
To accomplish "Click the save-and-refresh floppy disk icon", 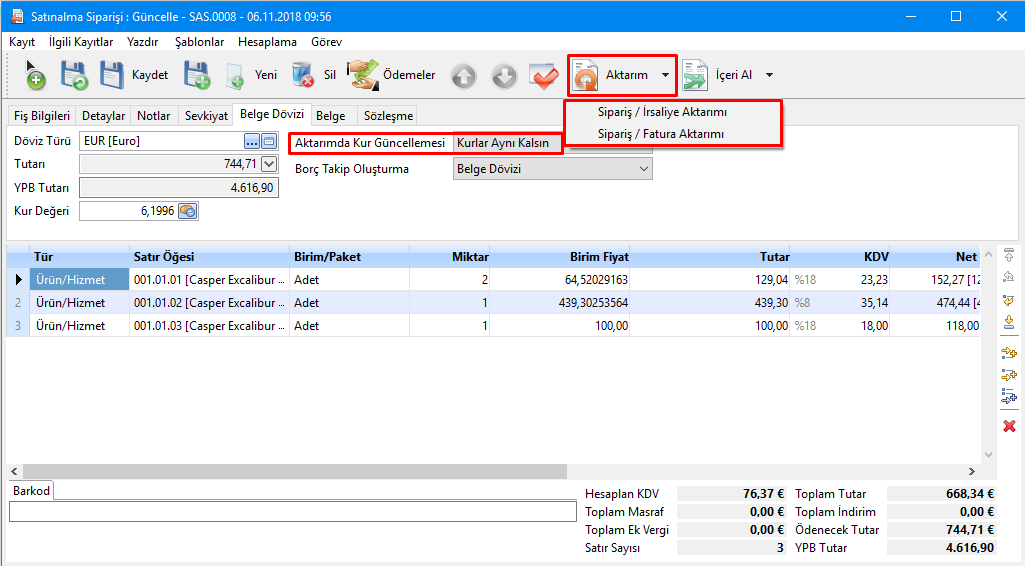I will (74, 75).
